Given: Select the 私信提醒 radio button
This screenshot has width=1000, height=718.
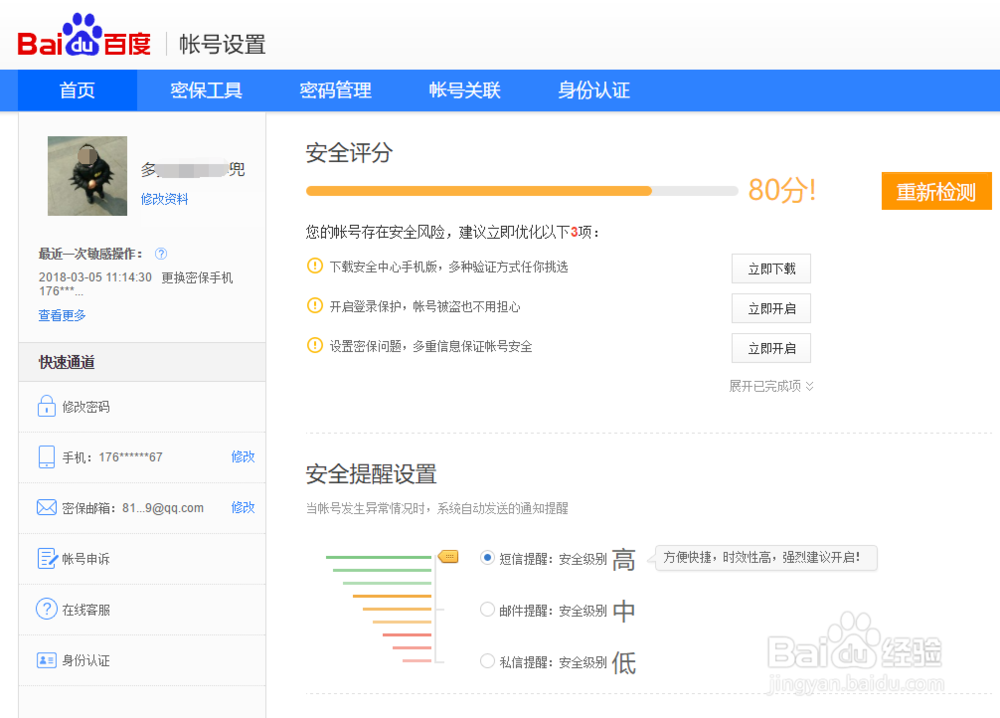Looking at the screenshot, I should coord(487,661).
